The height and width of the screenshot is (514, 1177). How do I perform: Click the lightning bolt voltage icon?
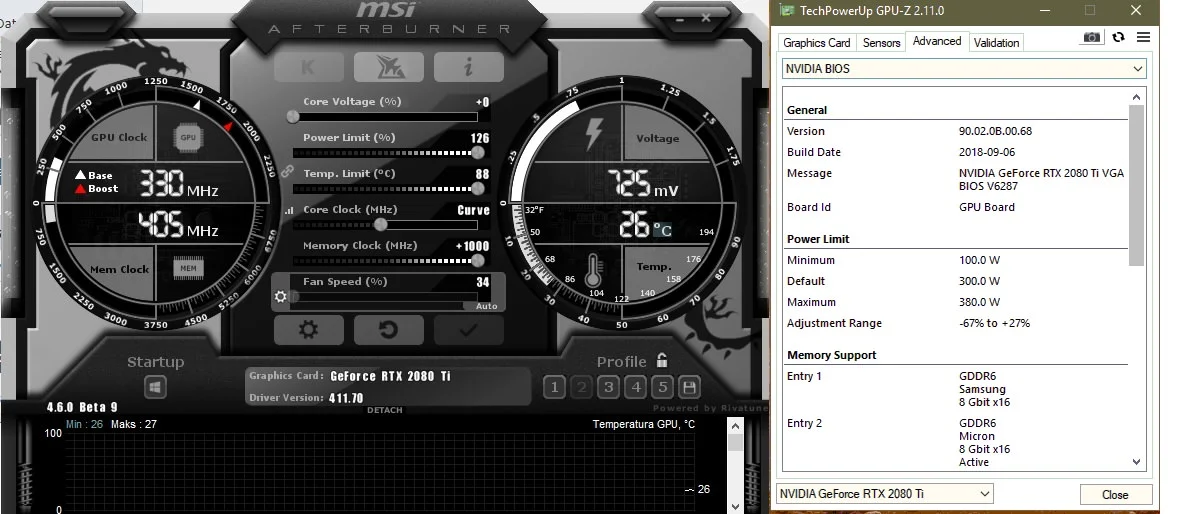tap(593, 135)
